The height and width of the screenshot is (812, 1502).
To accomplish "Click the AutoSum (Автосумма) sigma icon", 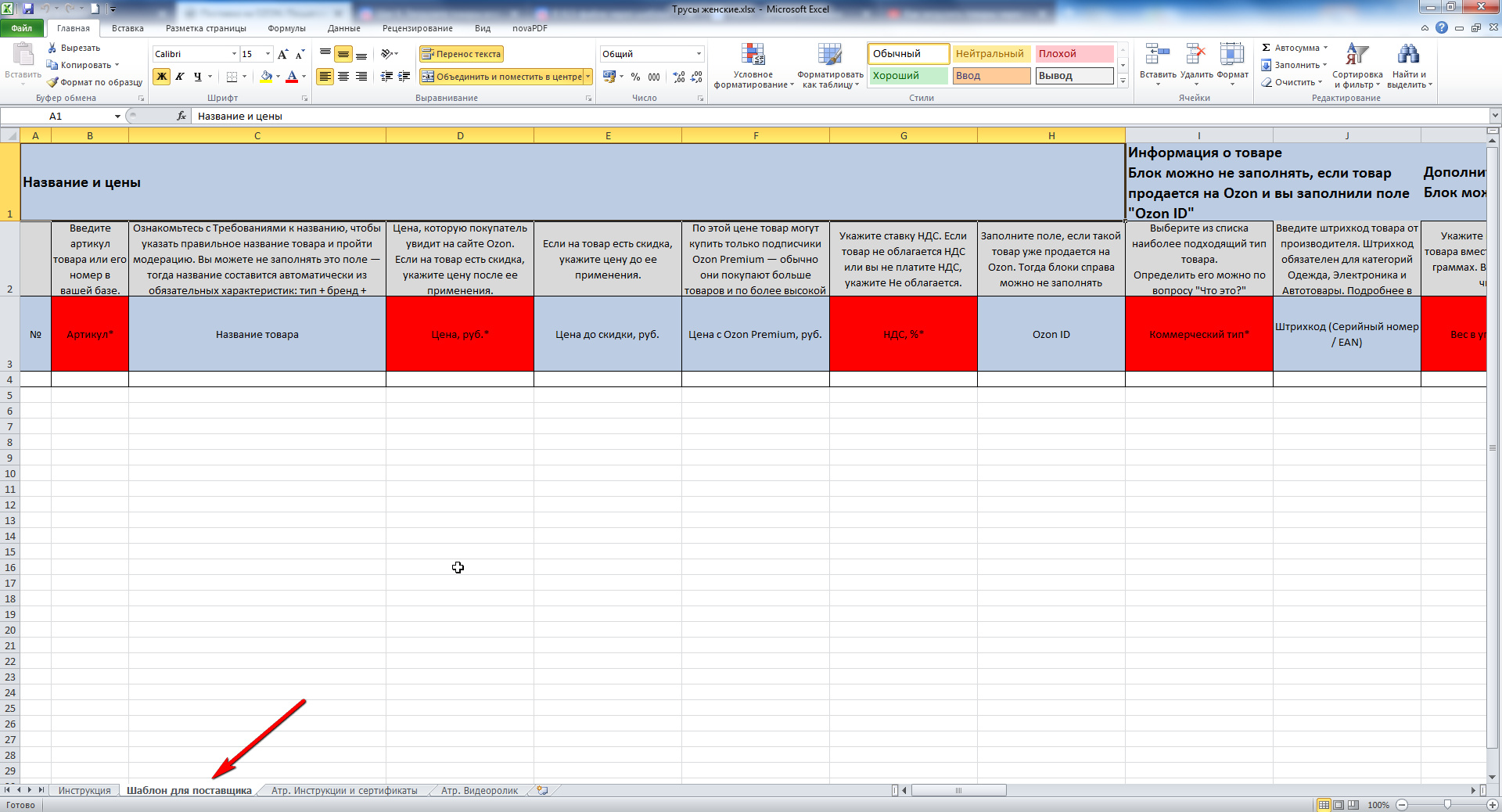I will (x=1266, y=48).
